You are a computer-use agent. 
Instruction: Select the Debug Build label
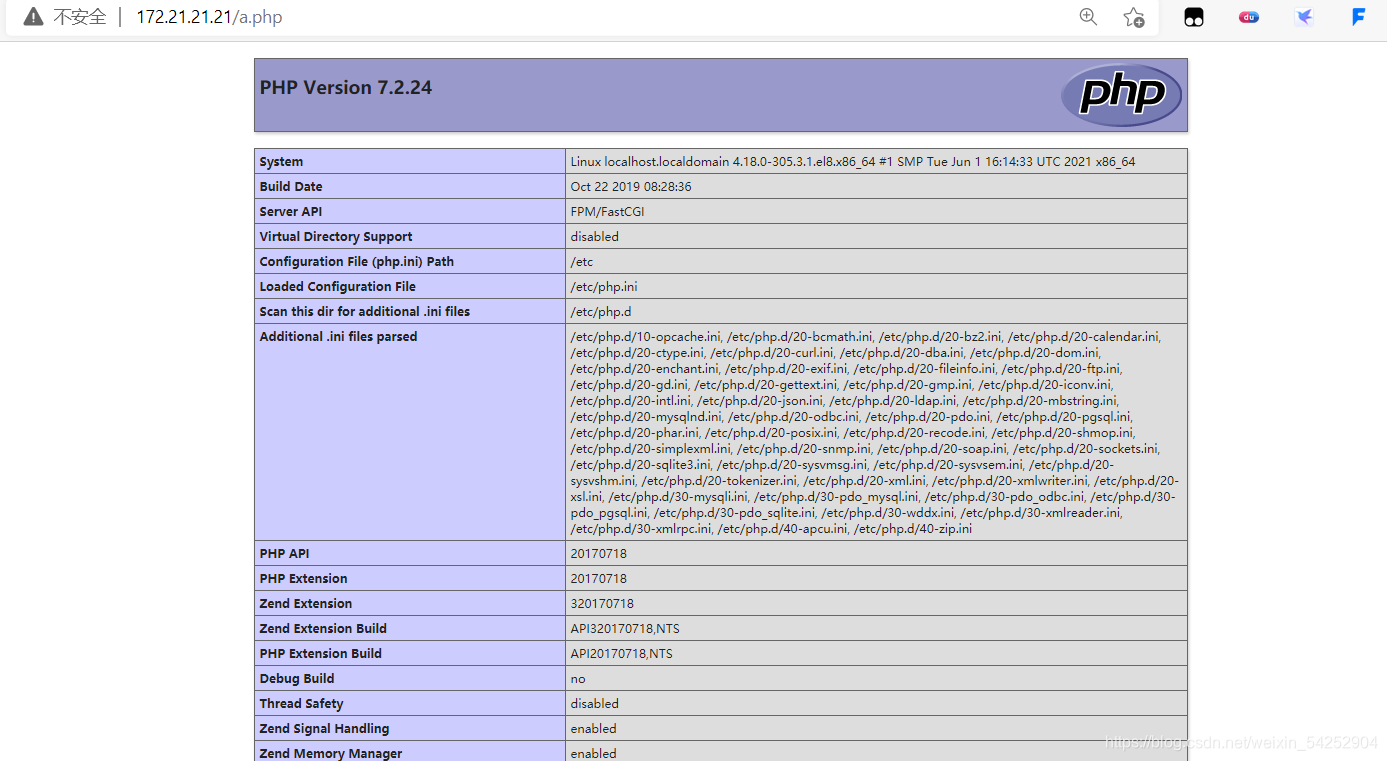pos(297,679)
